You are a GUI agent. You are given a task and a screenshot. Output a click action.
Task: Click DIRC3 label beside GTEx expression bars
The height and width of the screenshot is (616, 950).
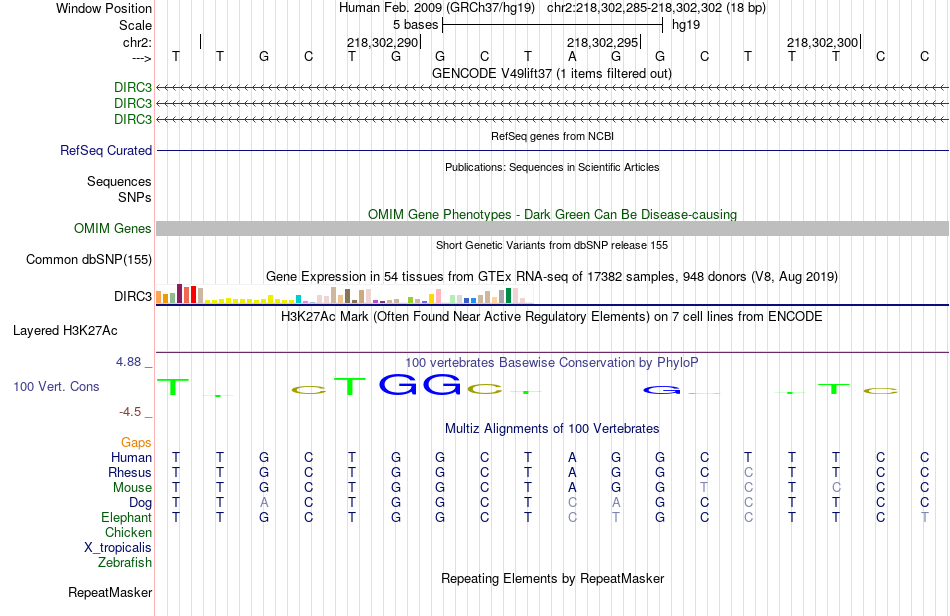[133, 296]
